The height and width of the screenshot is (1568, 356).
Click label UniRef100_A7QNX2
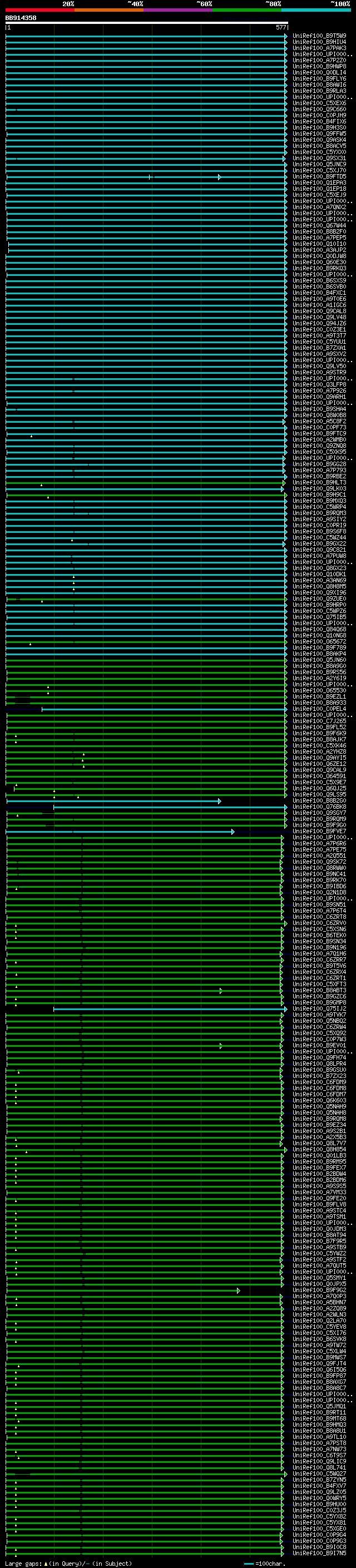click(319, 207)
